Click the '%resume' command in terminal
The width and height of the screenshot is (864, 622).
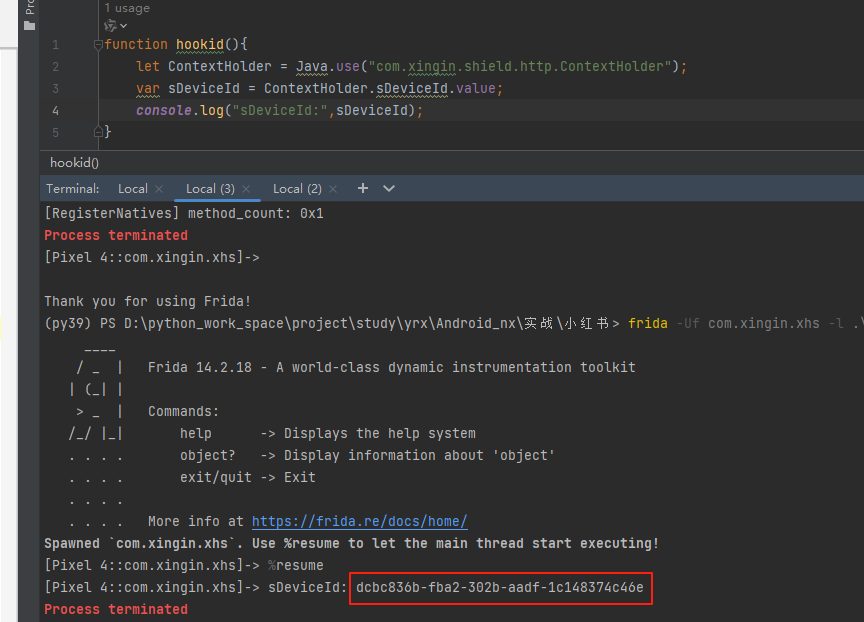(x=295, y=565)
